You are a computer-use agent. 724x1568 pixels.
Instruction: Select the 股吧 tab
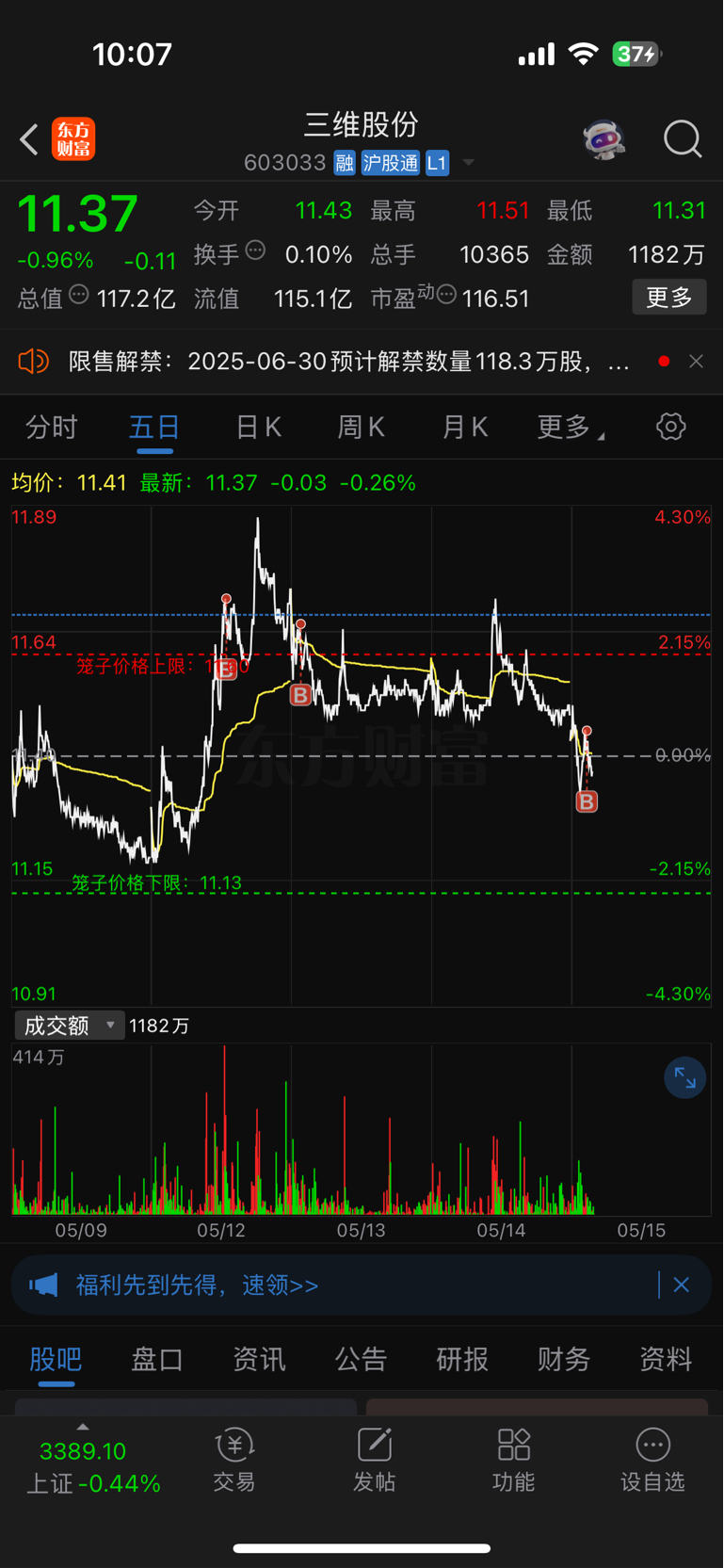[56, 1359]
